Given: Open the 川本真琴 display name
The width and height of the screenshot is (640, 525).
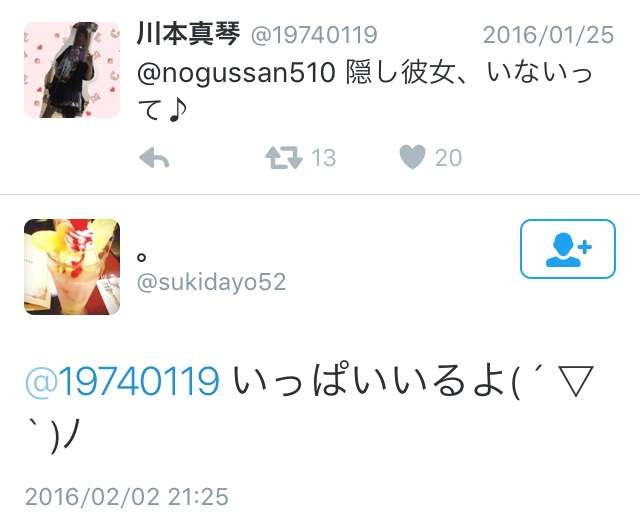Looking at the screenshot, I should coord(188,34).
